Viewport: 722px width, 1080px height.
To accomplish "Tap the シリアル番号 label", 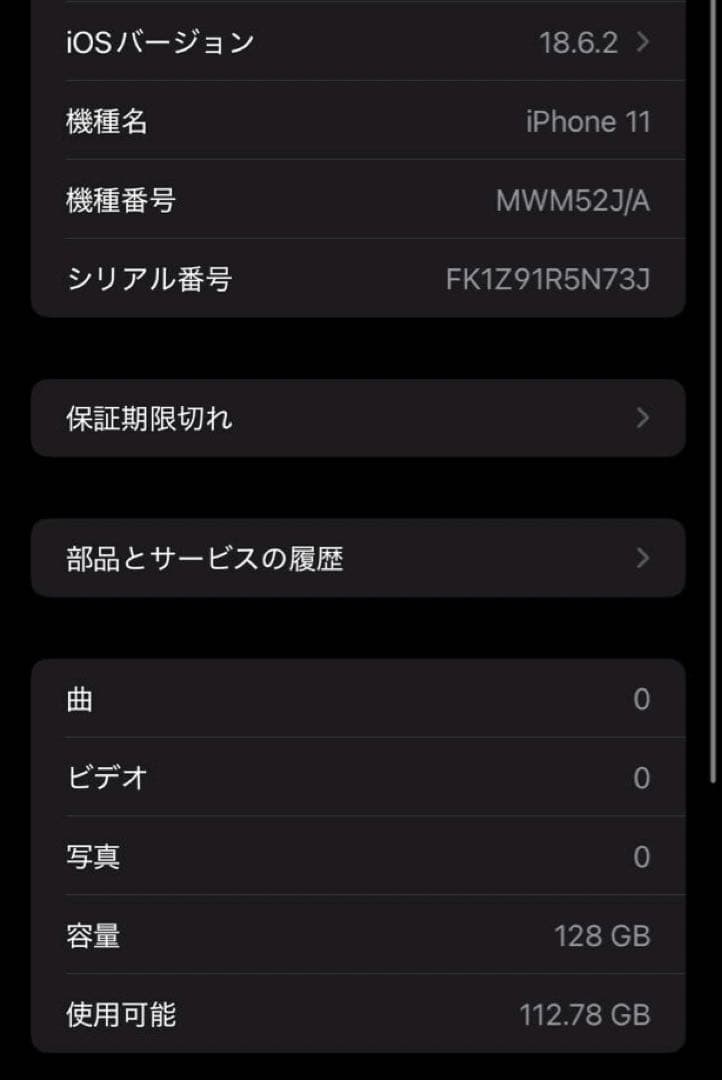I will [149, 279].
